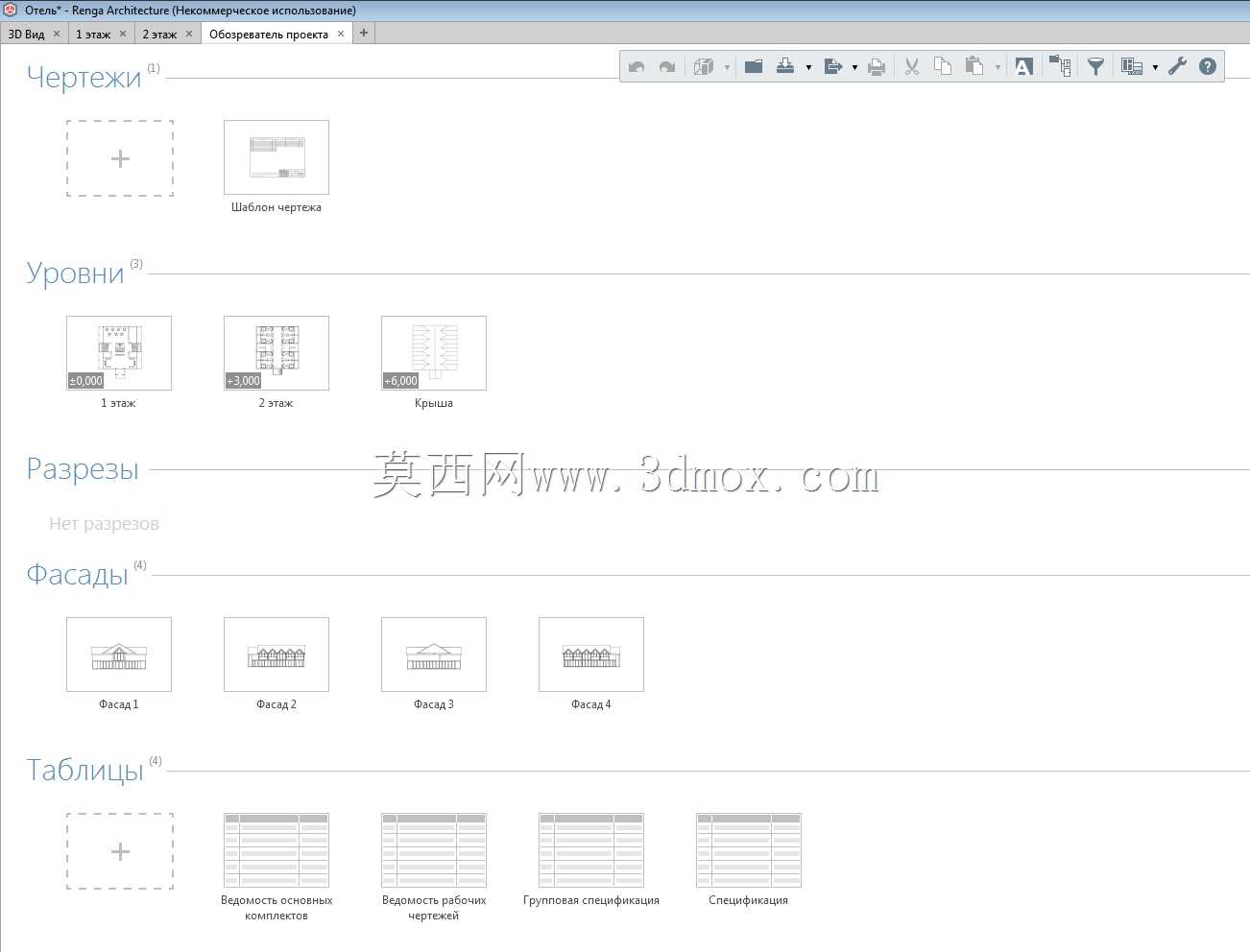
Task: Close the 3D Вид tab
Action: pos(57,34)
